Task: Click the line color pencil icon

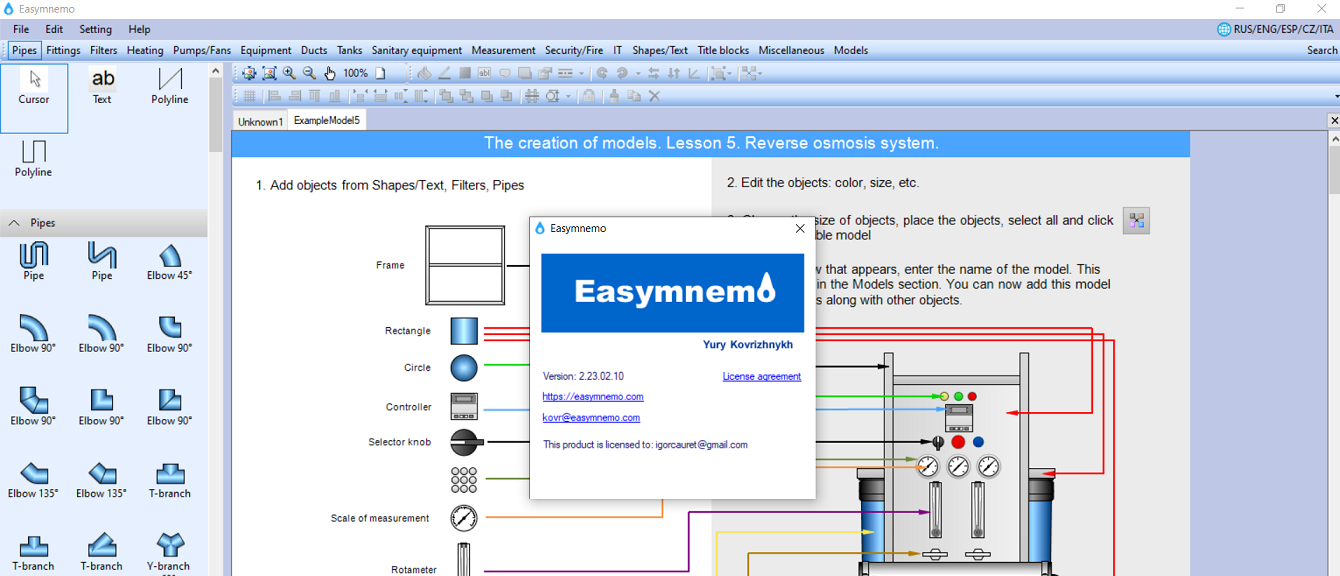Action: 445,73
